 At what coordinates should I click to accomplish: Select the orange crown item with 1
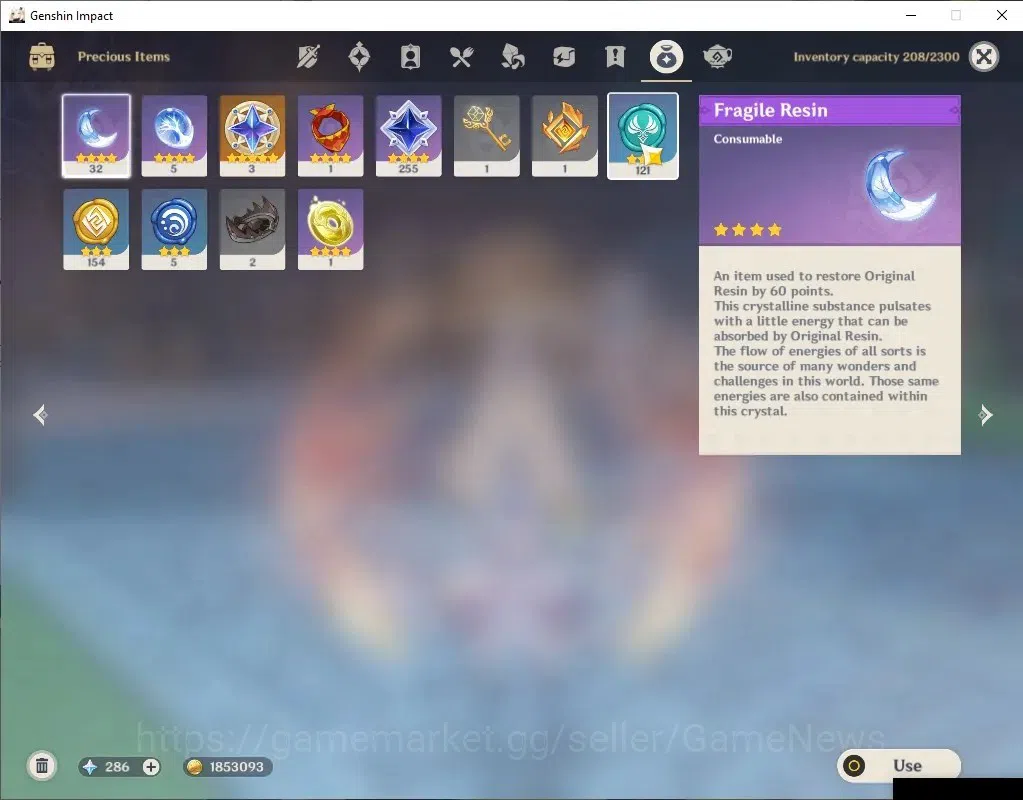tap(565, 136)
